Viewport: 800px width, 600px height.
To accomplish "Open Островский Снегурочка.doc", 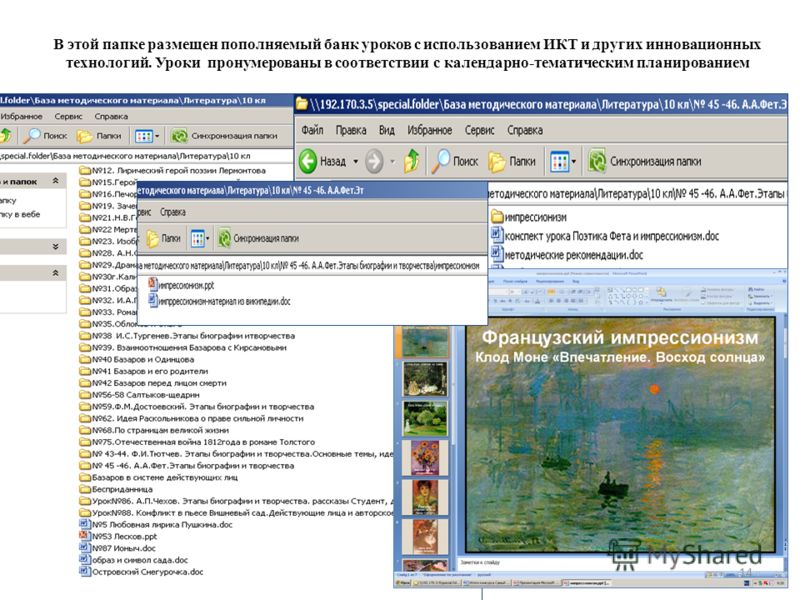I will [141, 572].
